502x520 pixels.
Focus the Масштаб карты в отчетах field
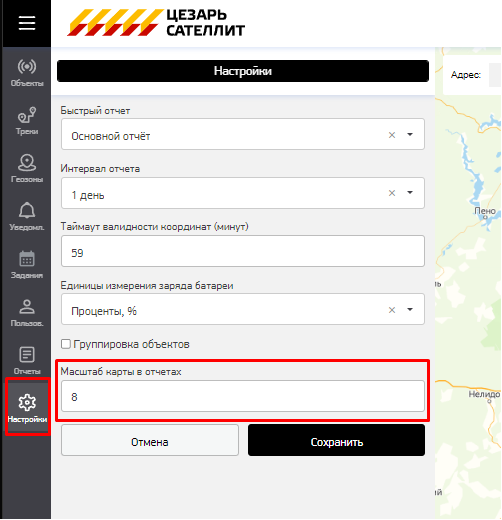(x=243, y=396)
